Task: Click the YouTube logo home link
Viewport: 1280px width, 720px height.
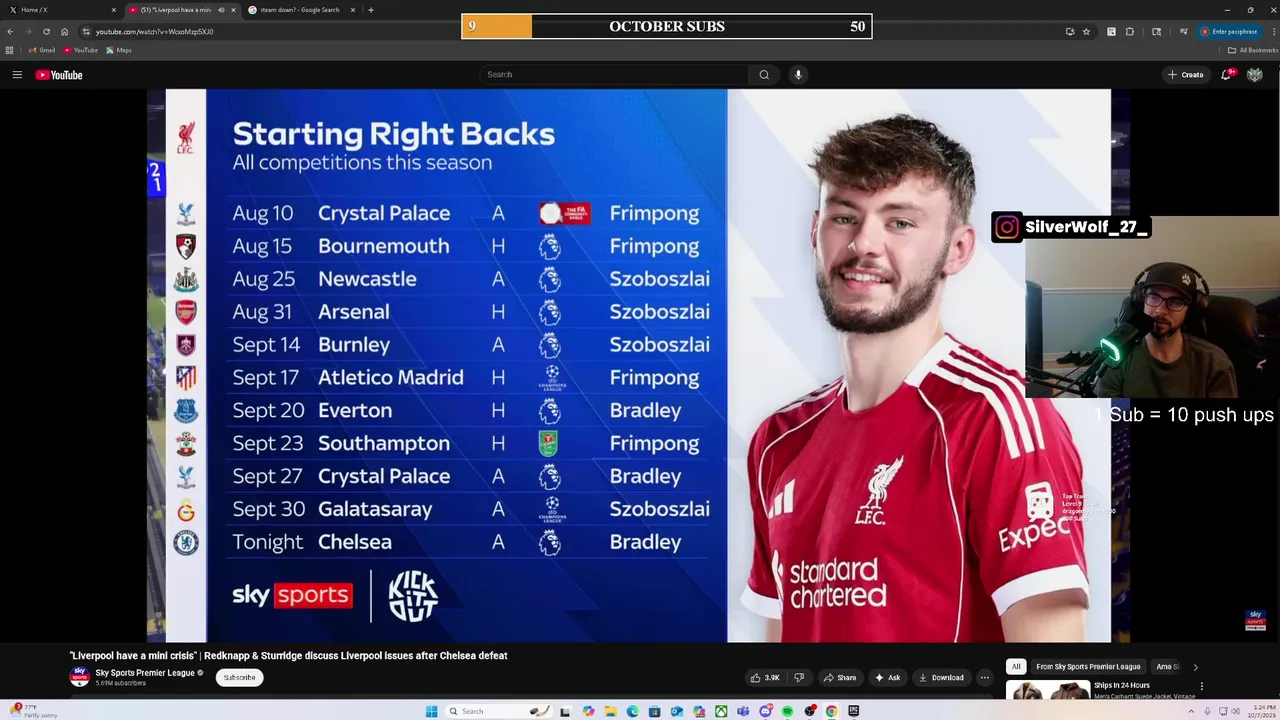Action: [x=59, y=75]
